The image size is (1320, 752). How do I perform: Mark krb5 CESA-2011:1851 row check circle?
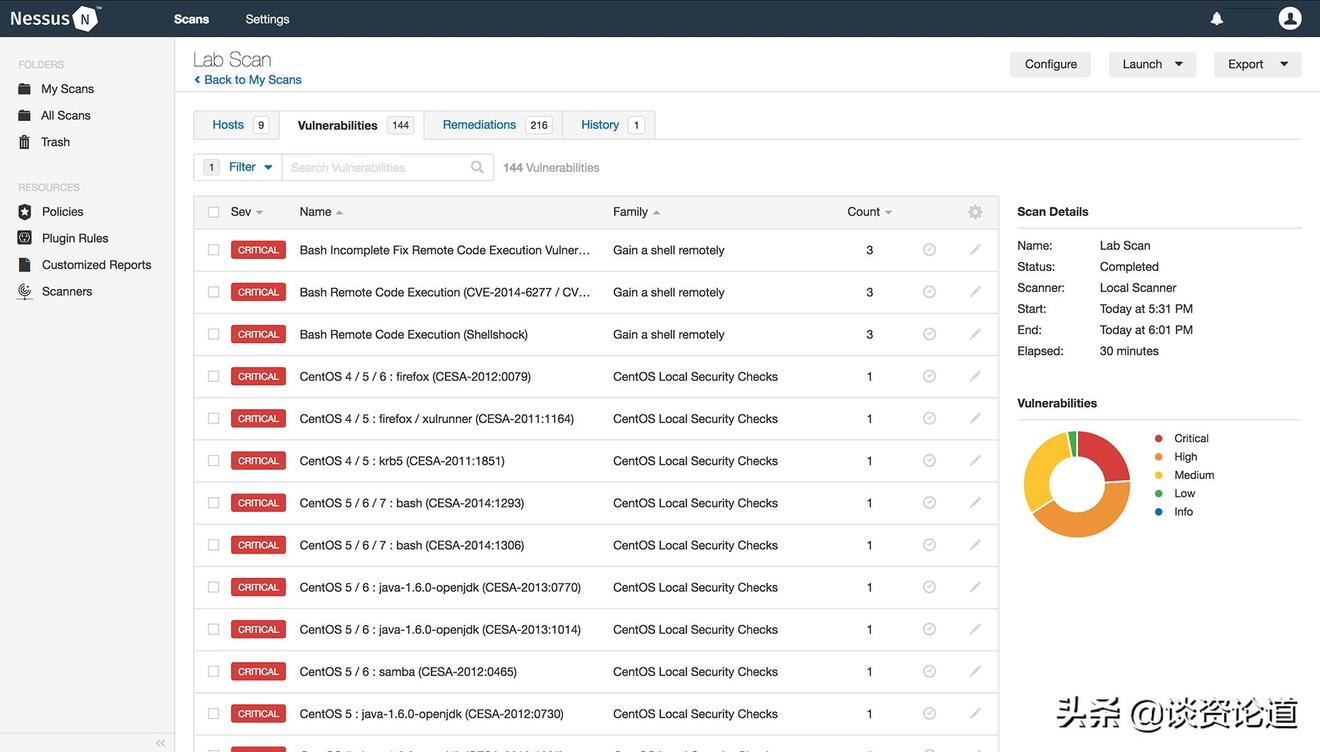(x=929, y=461)
